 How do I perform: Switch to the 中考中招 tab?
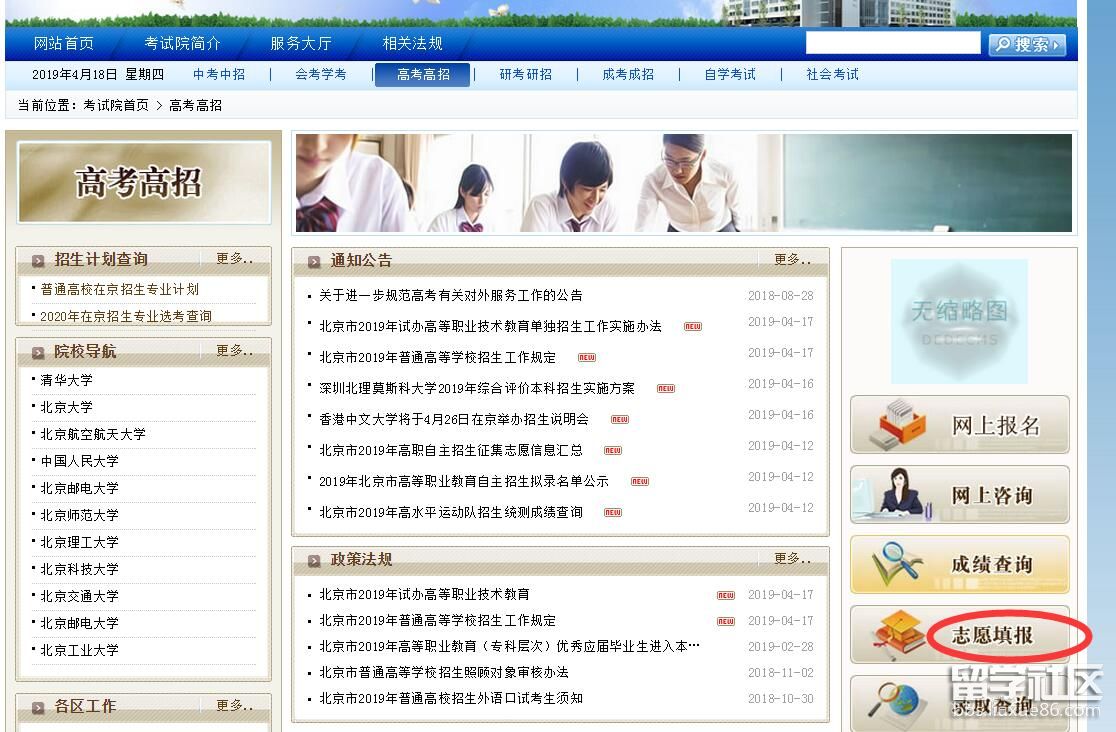pyautogui.click(x=219, y=75)
